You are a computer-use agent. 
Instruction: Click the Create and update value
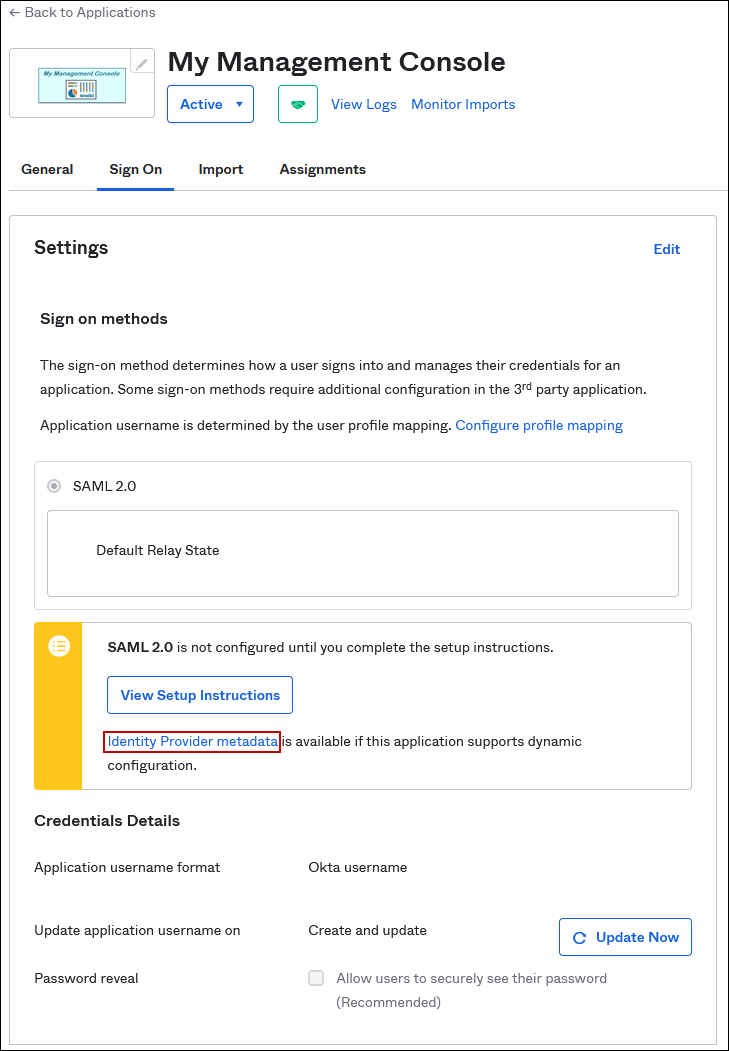pos(367,930)
